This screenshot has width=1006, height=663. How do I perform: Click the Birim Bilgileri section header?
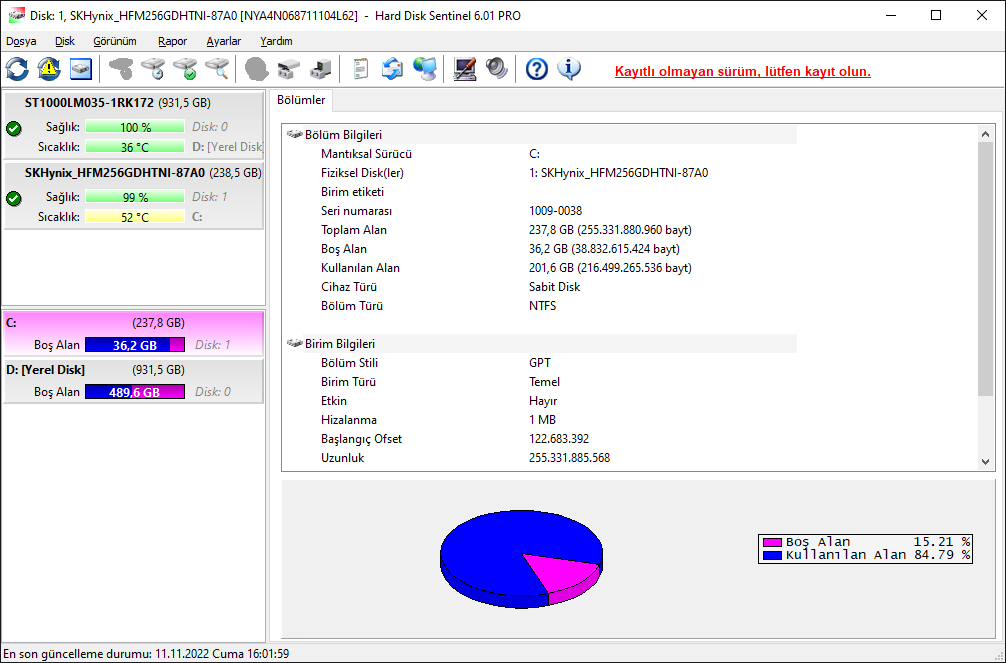539,344
